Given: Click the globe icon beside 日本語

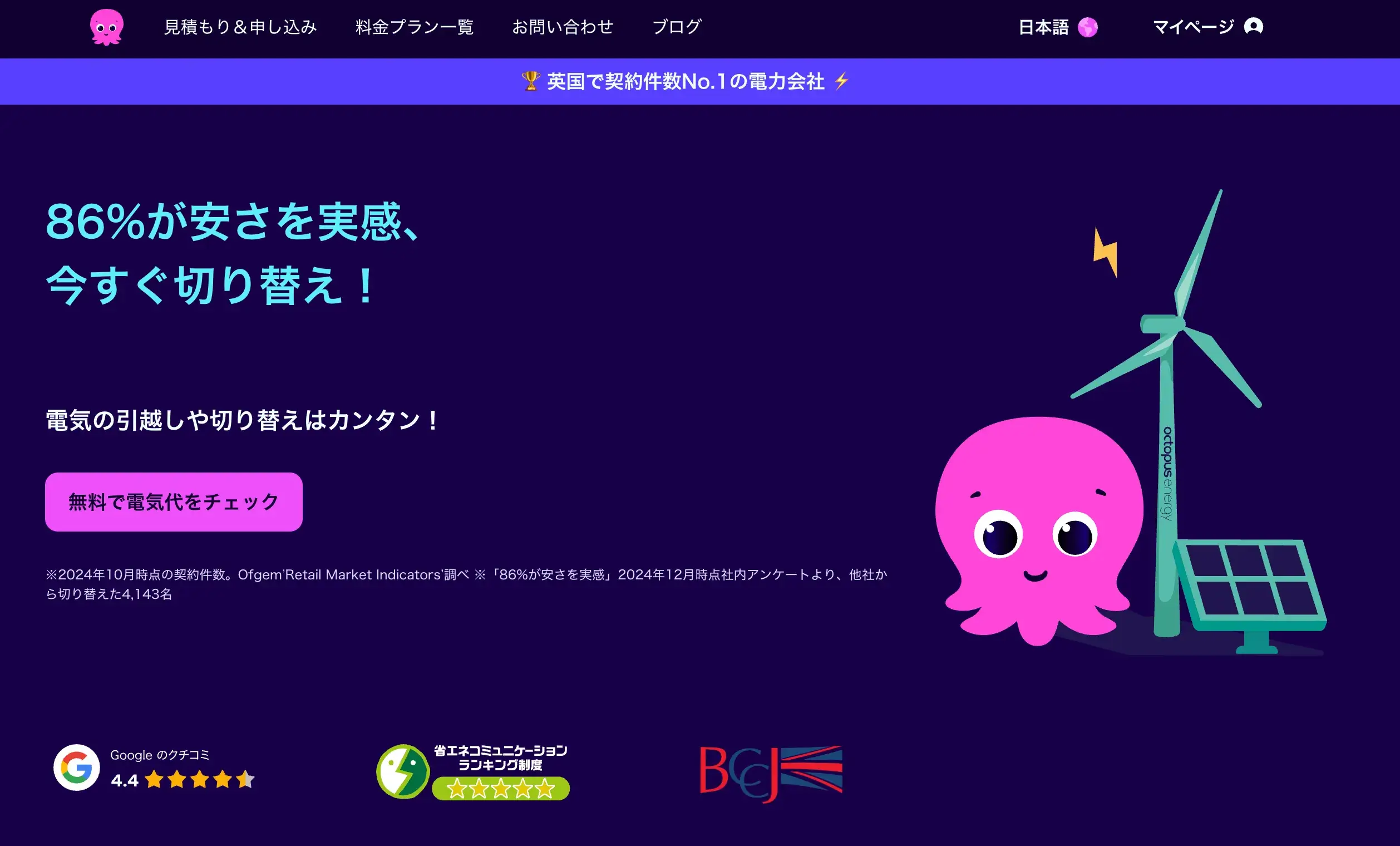Looking at the screenshot, I should [1087, 27].
